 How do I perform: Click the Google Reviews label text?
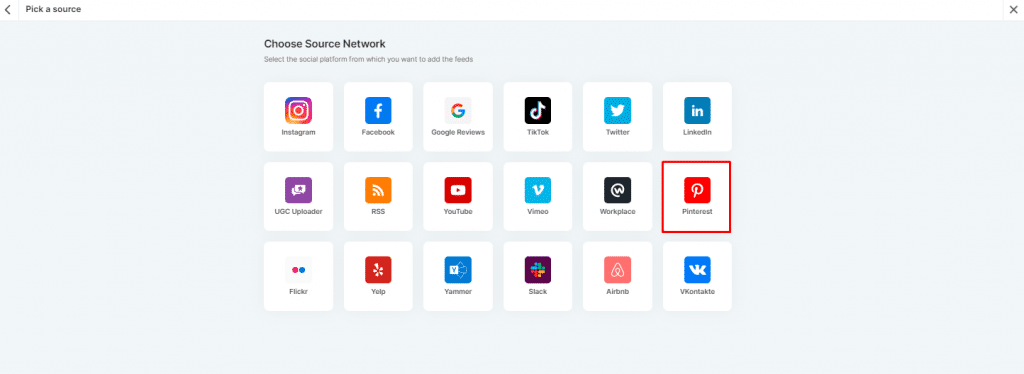458,132
